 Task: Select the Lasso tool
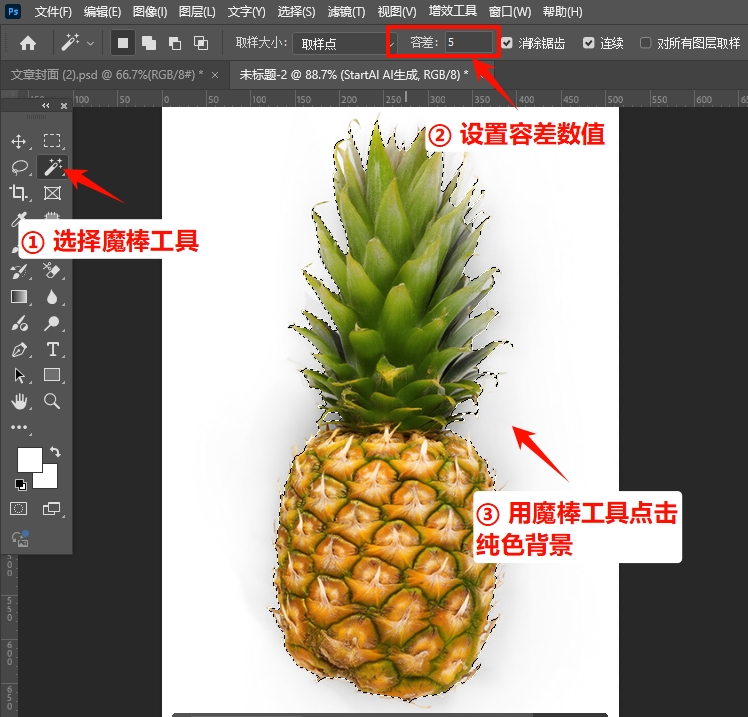point(20,167)
